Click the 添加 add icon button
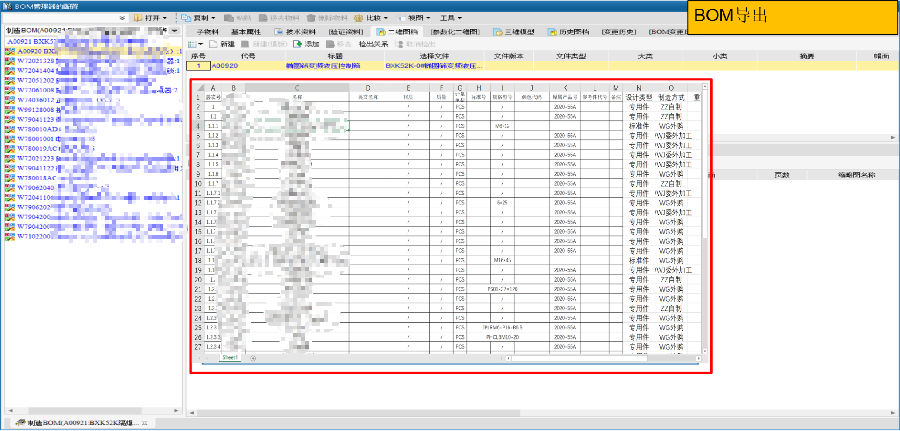 pos(306,44)
